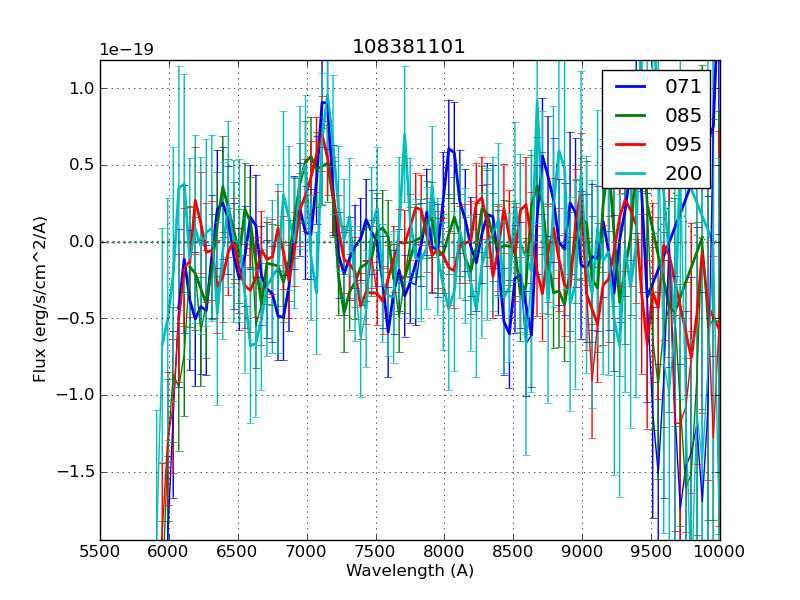Click the −1.5 y-axis tick label
The height and width of the screenshot is (600, 800).
[76, 472]
